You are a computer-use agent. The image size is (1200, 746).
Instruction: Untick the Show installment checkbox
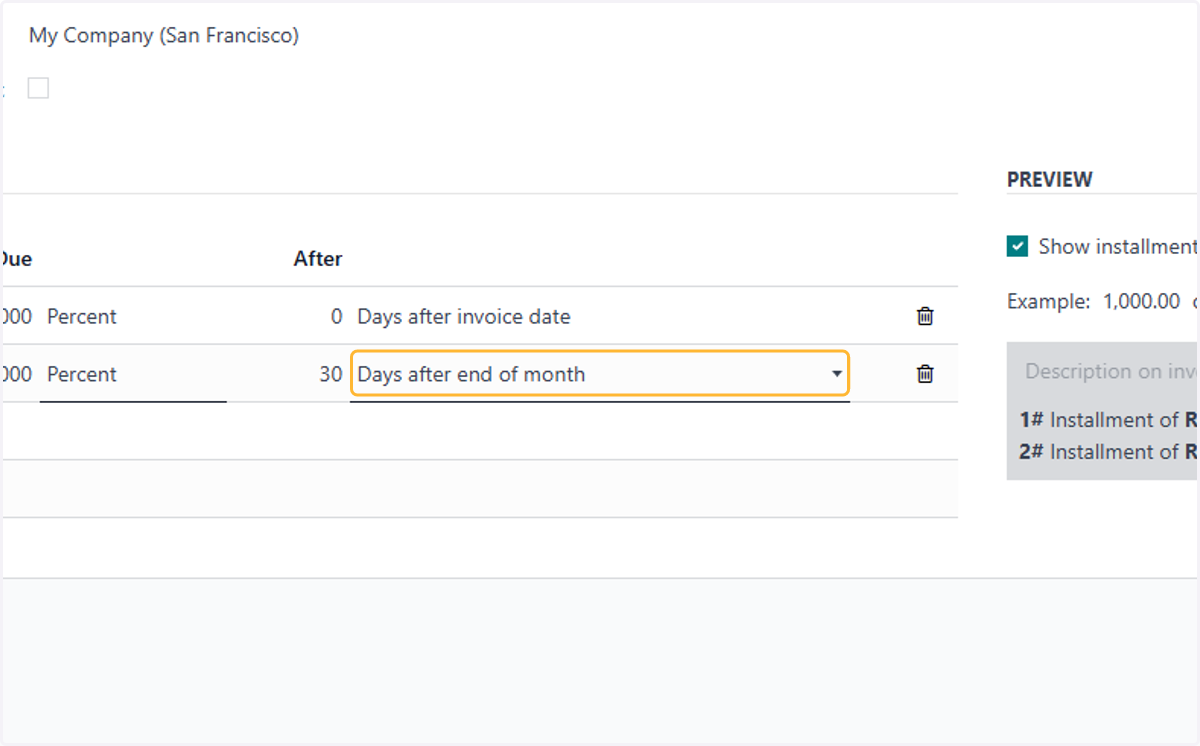pyautogui.click(x=1017, y=246)
